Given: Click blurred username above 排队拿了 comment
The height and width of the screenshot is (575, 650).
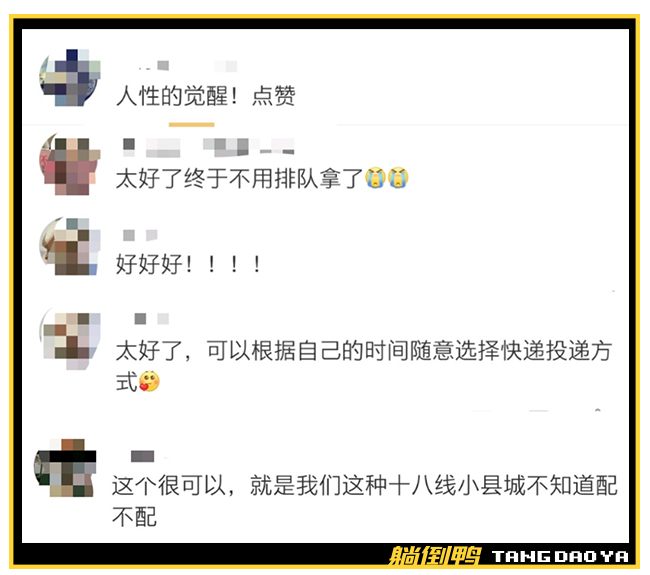Looking at the screenshot, I should pyautogui.click(x=209, y=148).
